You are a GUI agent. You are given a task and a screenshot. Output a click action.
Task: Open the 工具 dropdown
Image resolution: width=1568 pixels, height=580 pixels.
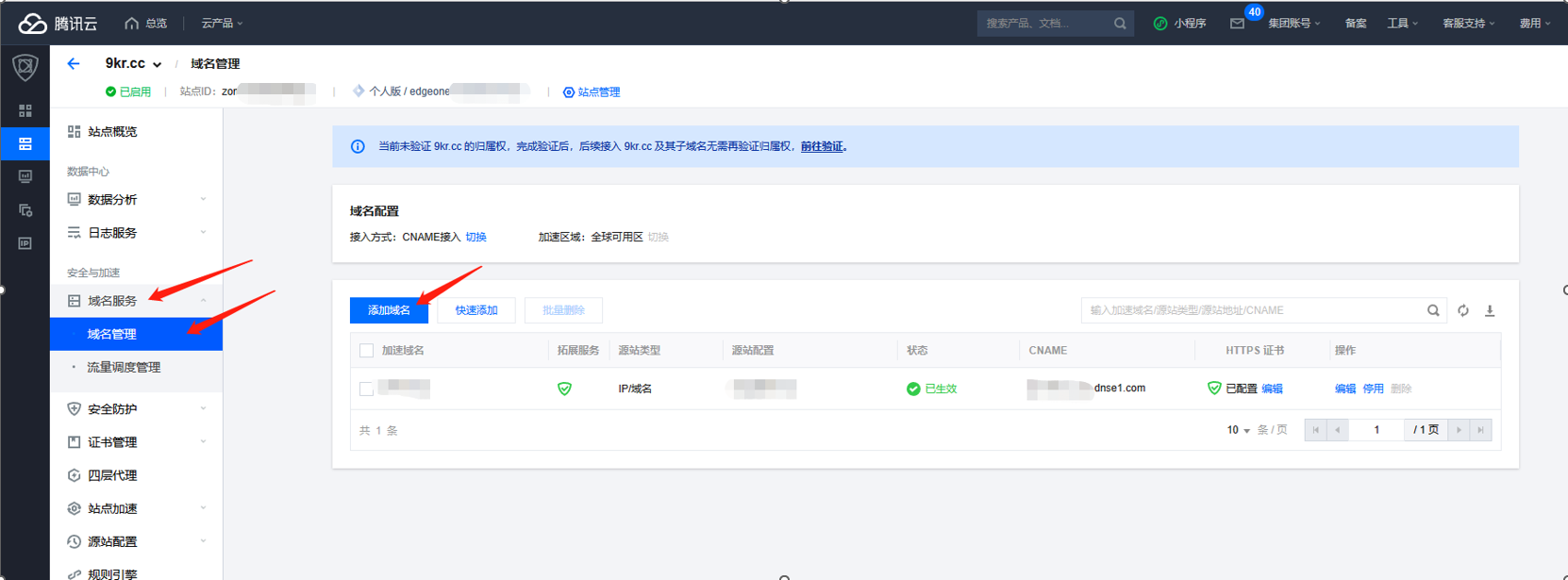1402,23
